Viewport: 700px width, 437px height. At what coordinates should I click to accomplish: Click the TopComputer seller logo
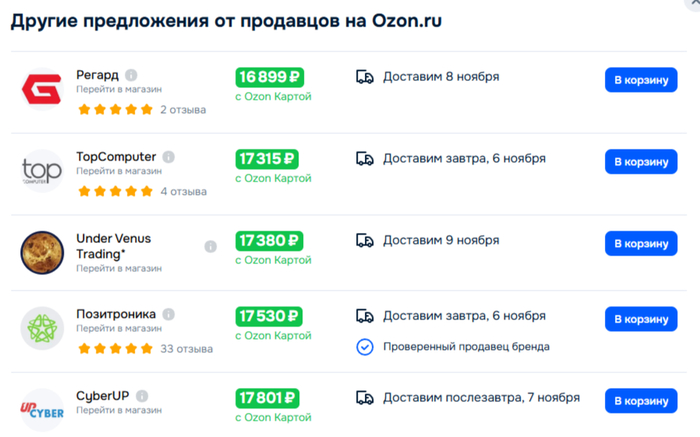pyautogui.click(x=42, y=170)
